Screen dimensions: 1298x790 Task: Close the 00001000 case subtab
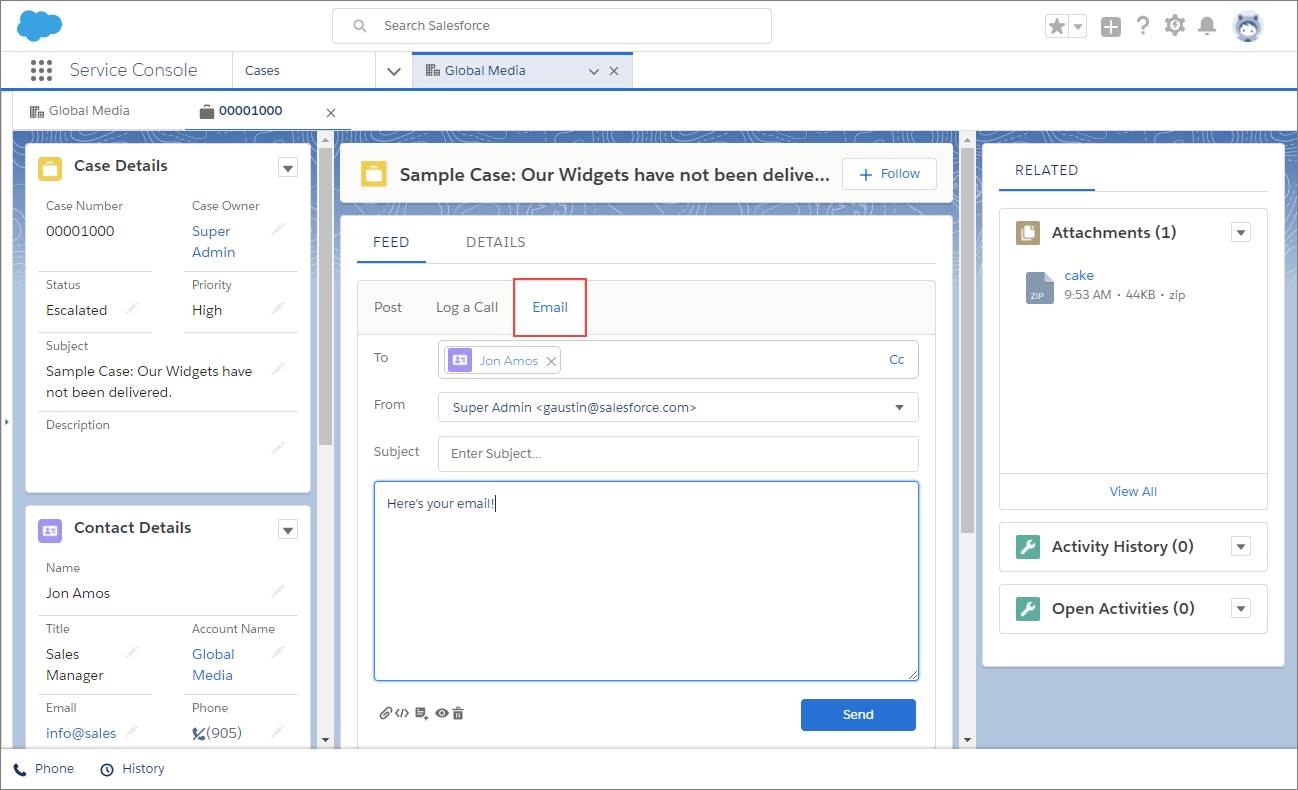tap(331, 113)
